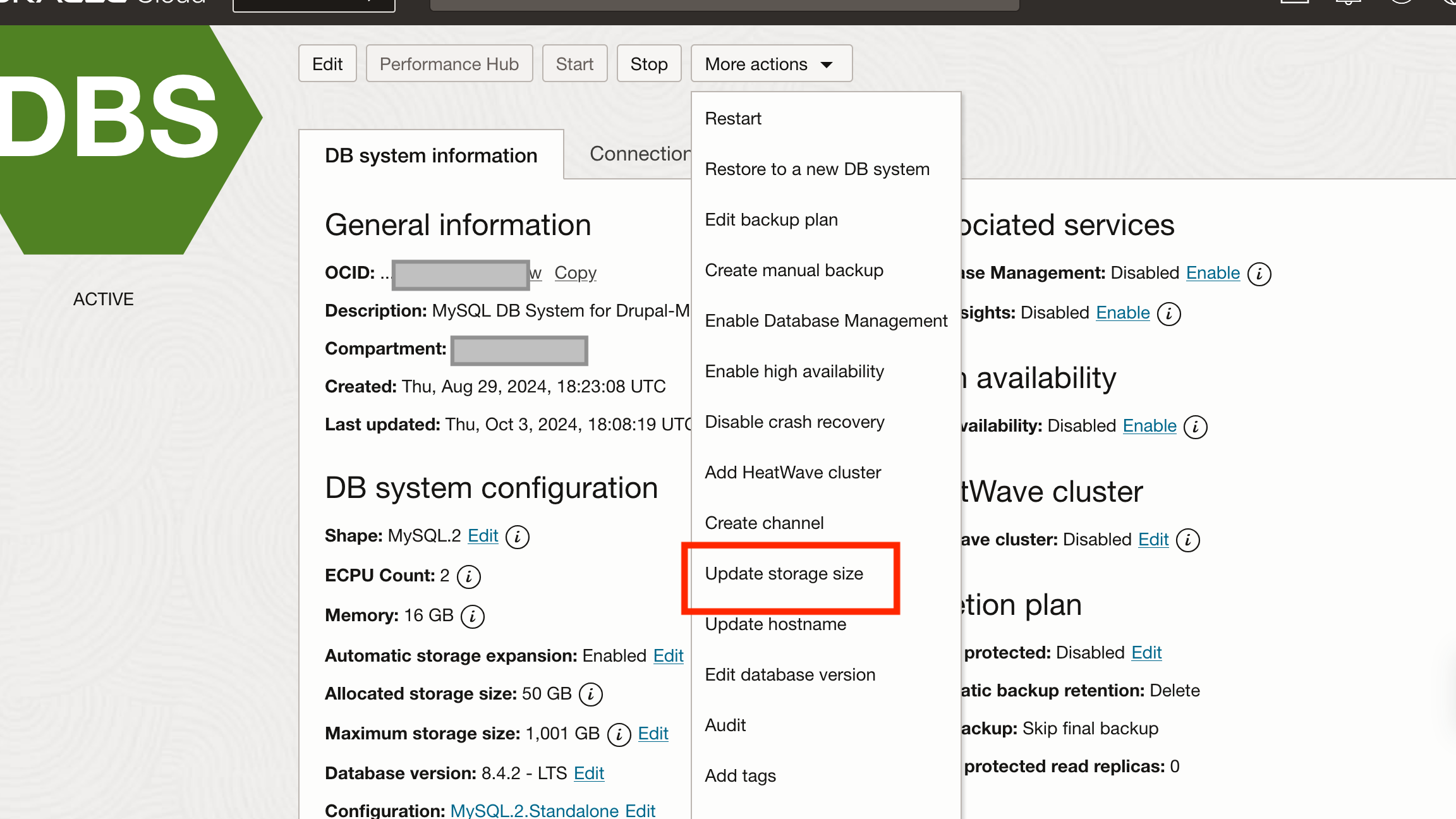
Task: Click info icon beside high availability Enable
Action: click(1195, 427)
